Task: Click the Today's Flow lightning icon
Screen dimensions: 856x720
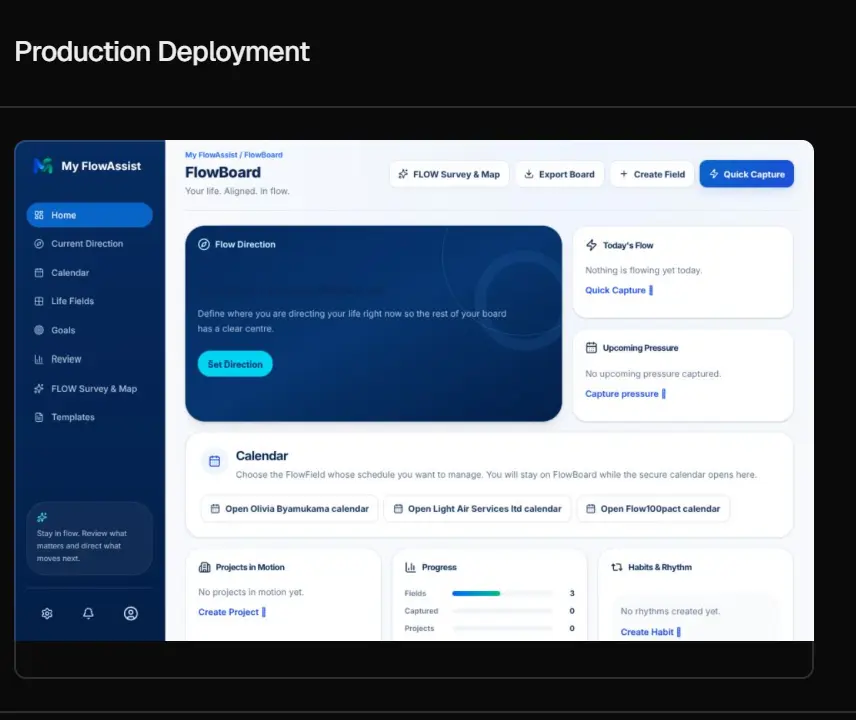Action: click(591, 245)
